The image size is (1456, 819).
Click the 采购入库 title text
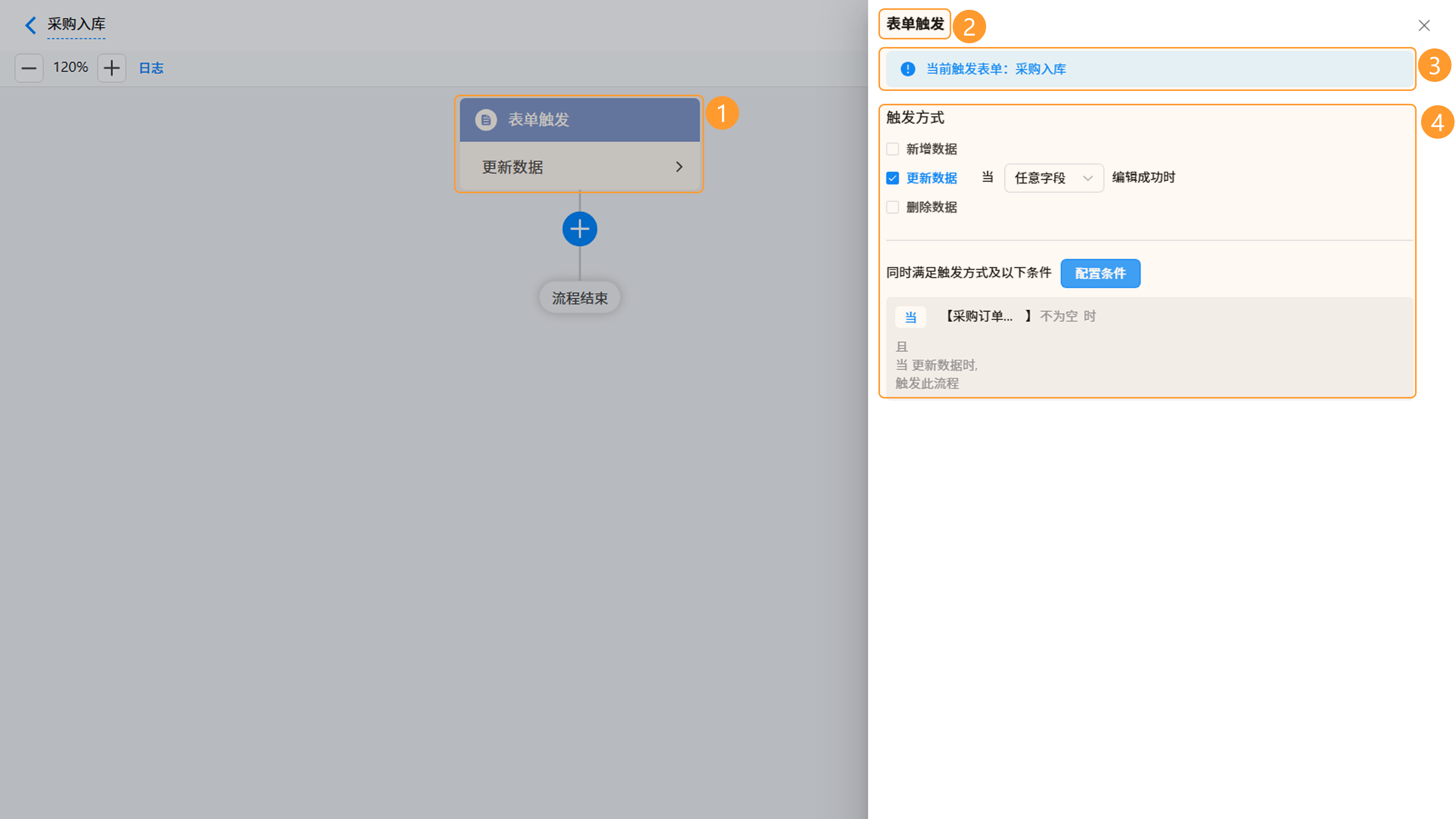(x=76, y=24)
